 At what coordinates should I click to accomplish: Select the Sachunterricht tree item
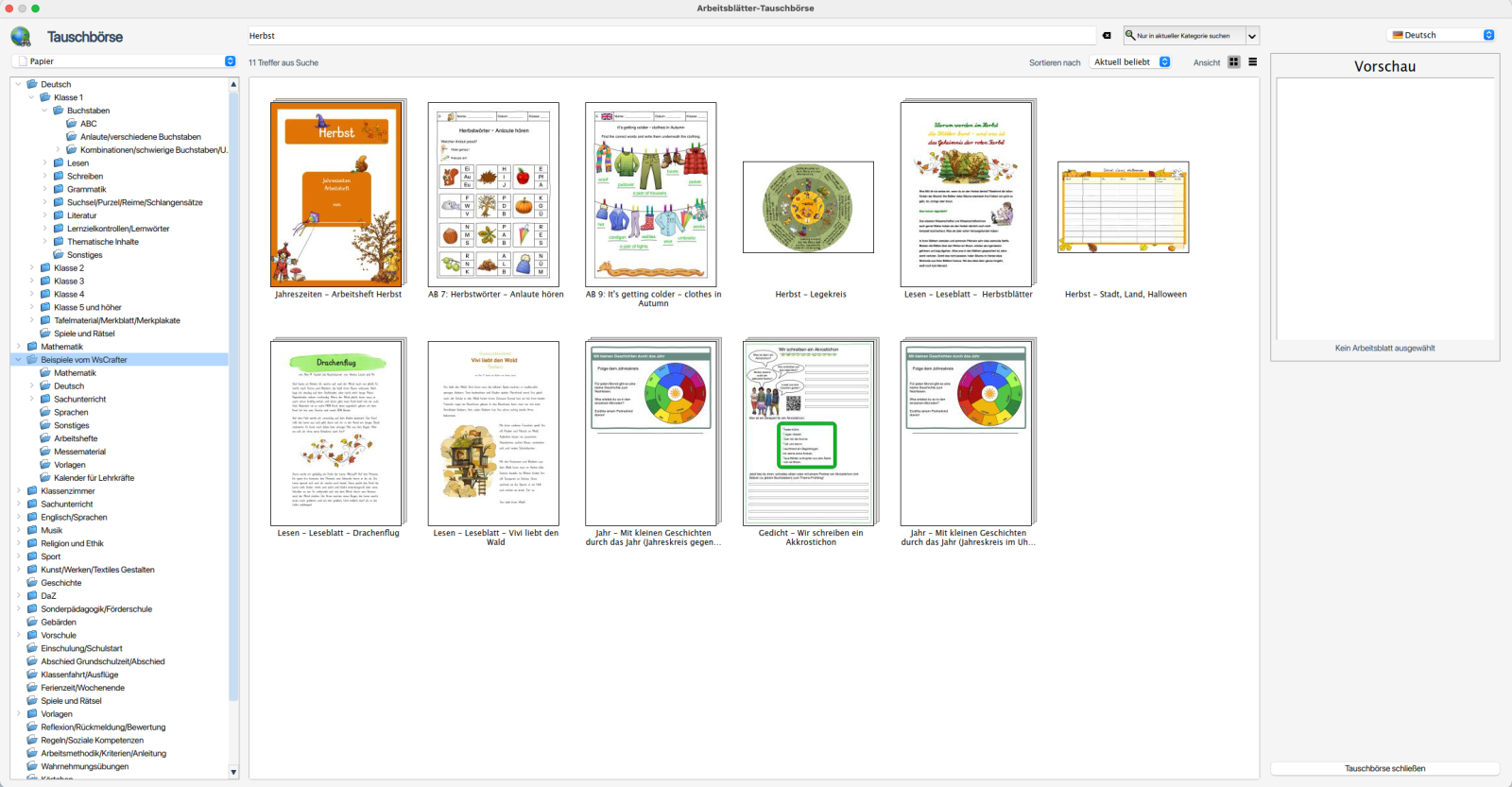coord(67,505)
